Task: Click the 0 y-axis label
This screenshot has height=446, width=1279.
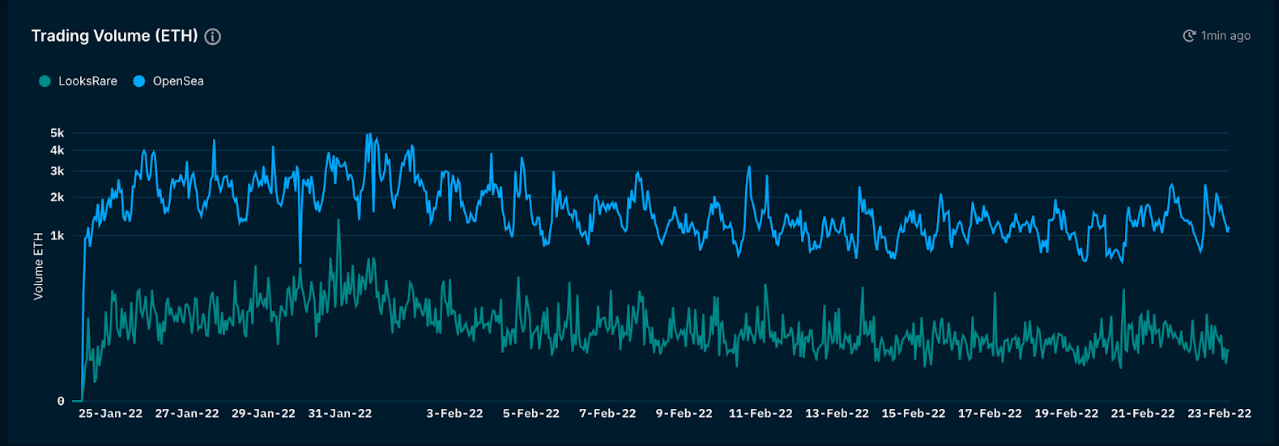Action: (60, 401)
